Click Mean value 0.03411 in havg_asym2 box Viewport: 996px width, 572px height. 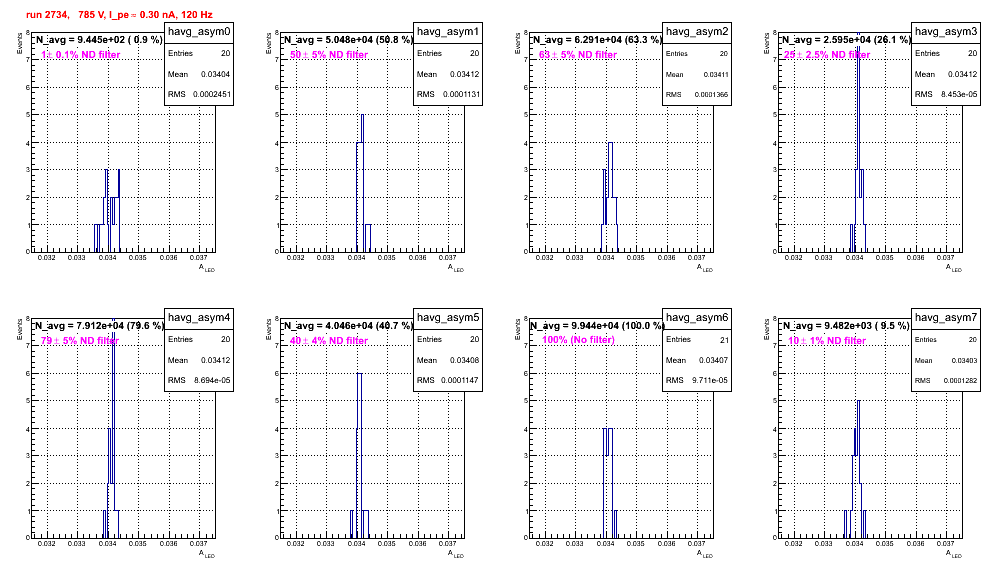click(716, 74)
